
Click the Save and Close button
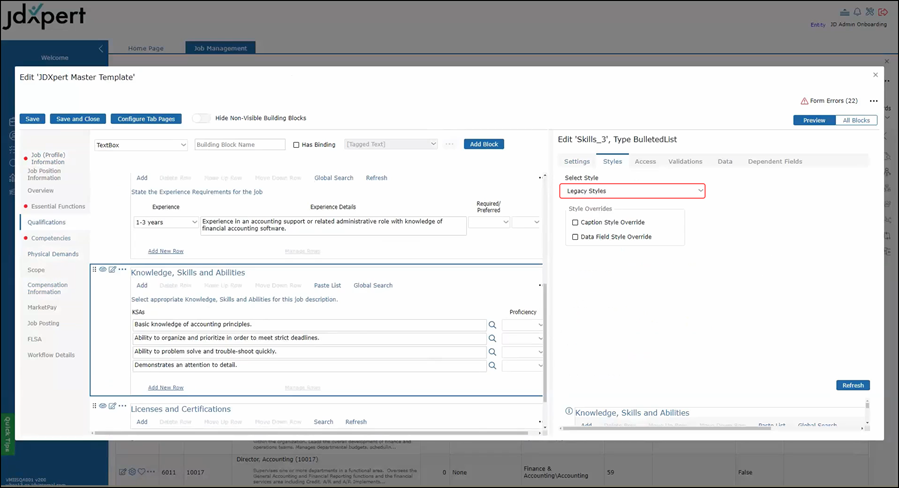pos(78,118)
